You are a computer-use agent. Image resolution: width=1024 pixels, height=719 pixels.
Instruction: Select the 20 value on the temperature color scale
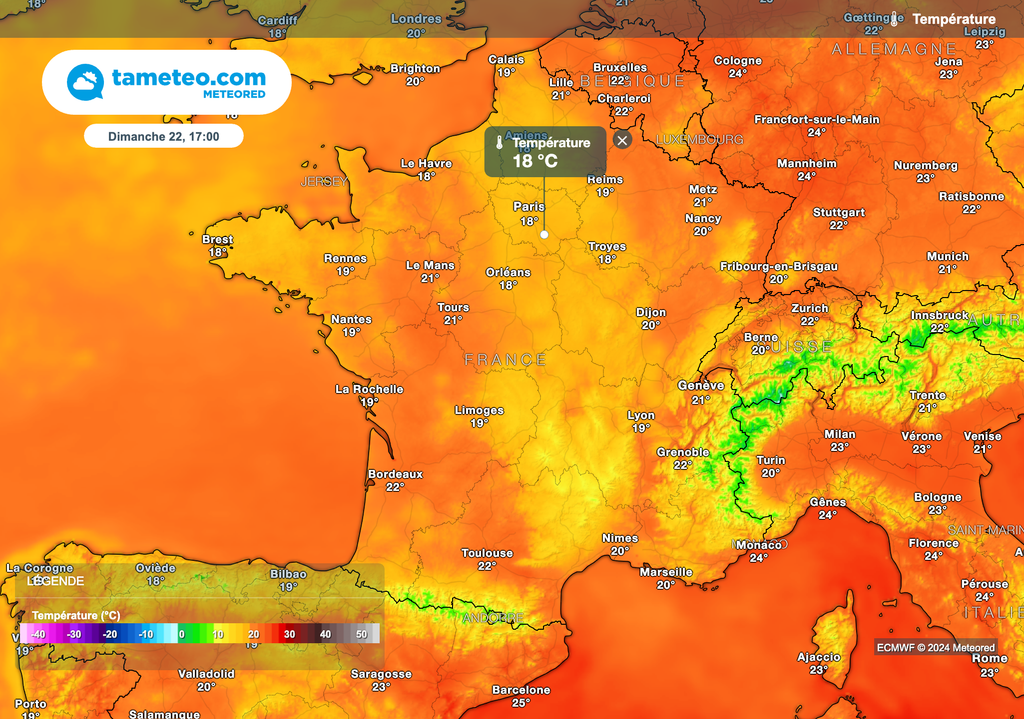coord(251,634)
